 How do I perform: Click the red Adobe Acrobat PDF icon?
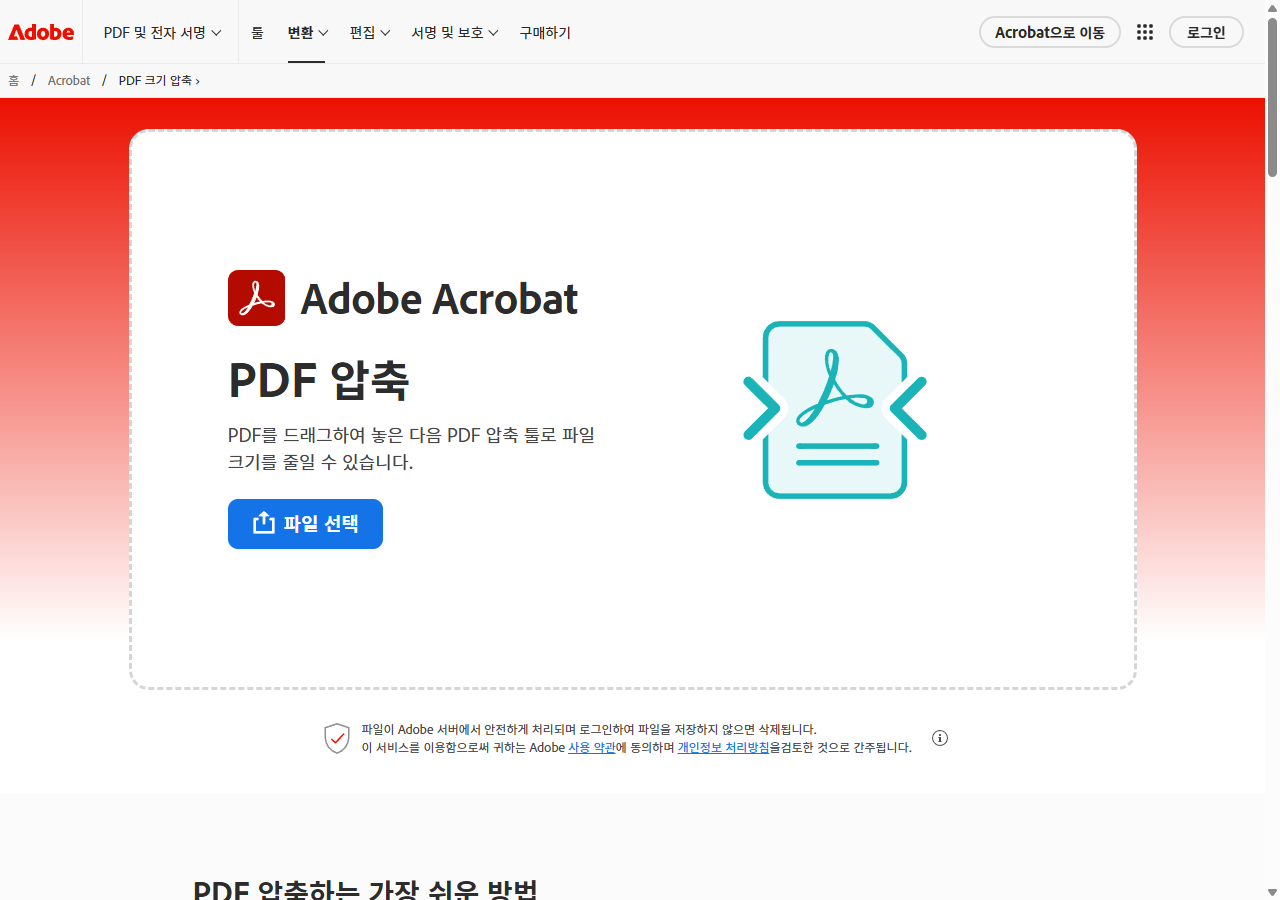coord(256,297)
